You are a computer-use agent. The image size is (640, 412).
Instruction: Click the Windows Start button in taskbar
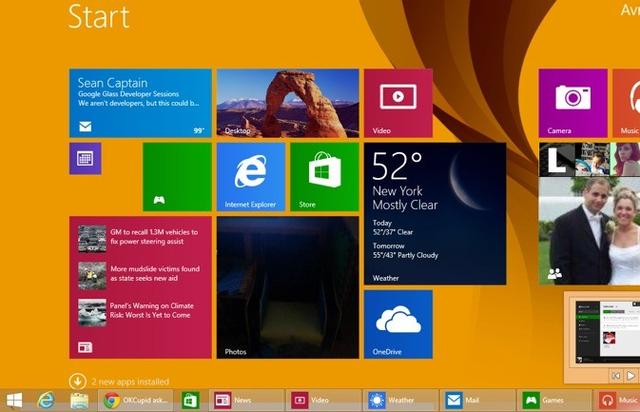[x=15, y=401]
